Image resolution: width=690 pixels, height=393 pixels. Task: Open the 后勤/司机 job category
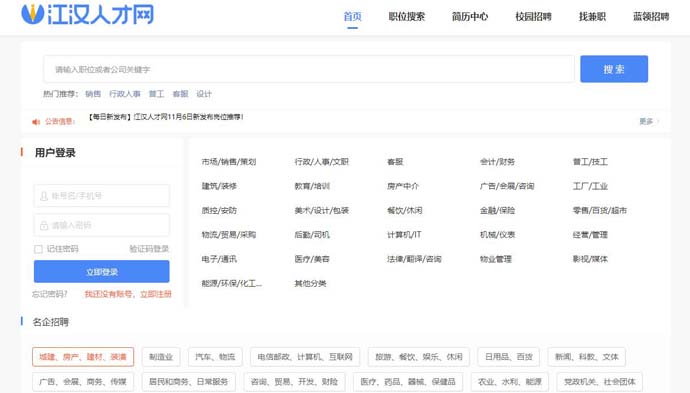312,235
